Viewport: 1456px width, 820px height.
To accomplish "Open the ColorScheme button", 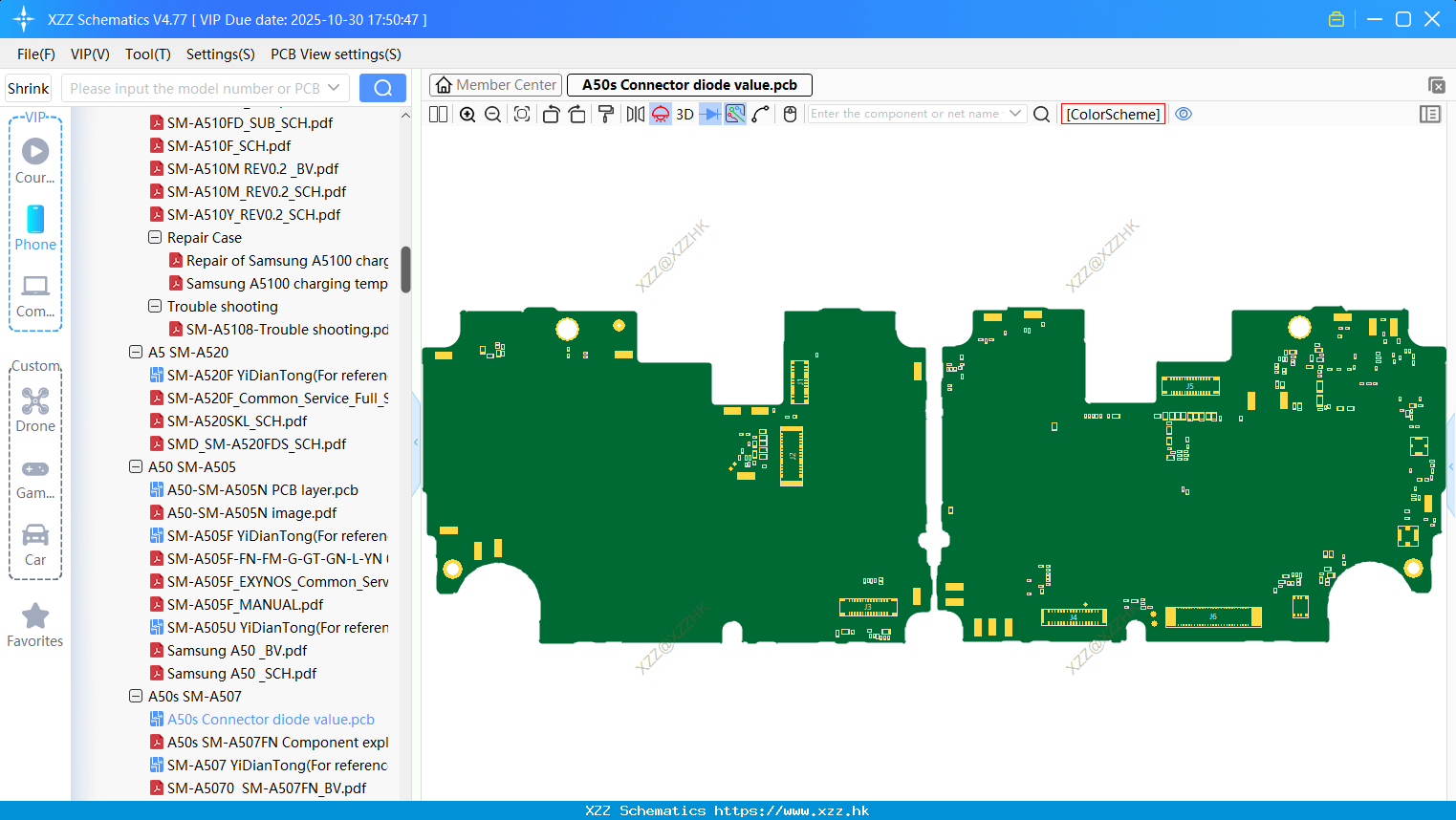I will pyautogui.click(x=1113, y=114).
